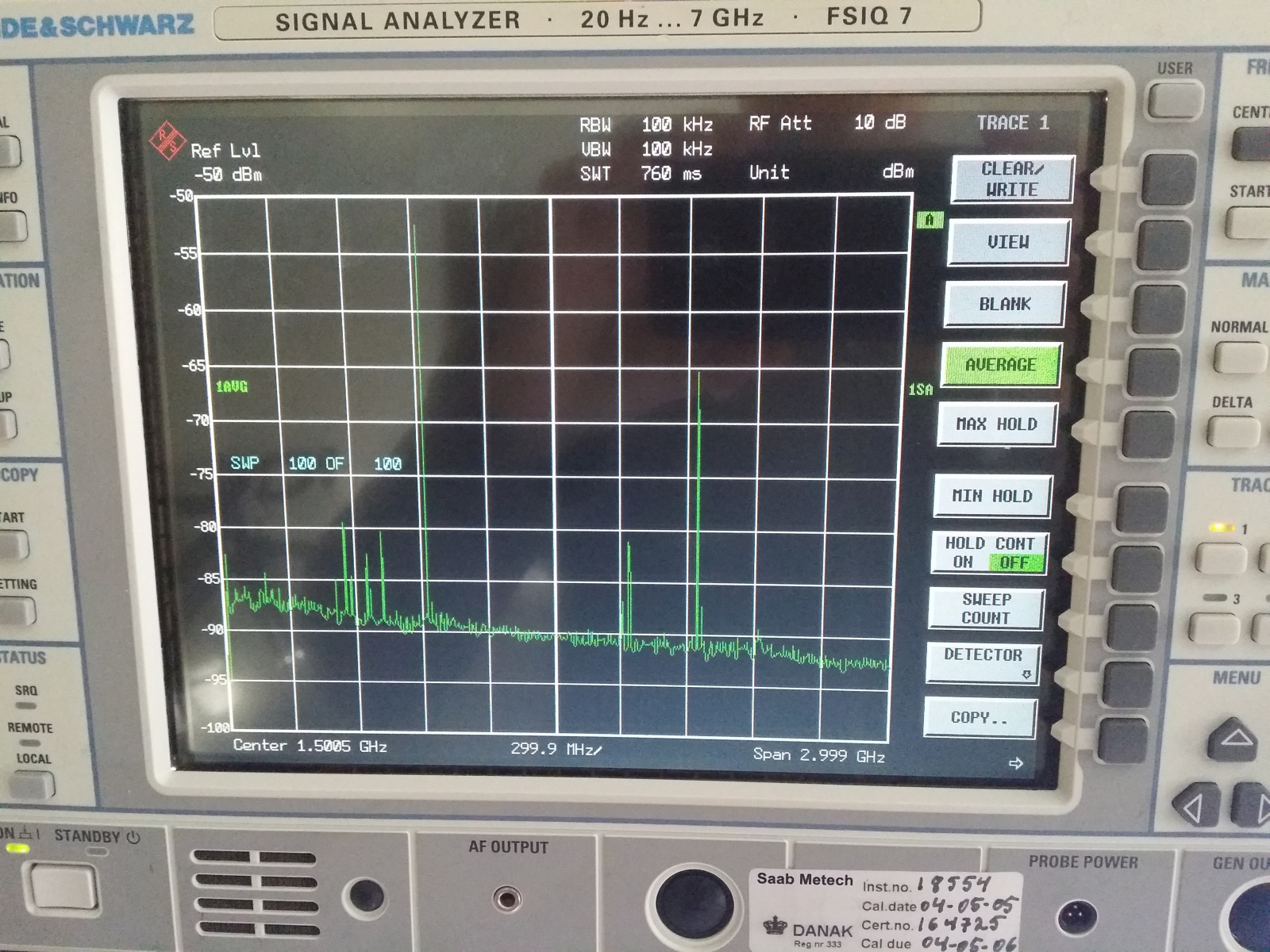Select the 299.9 MHz/ division readout
Viewport: 1270px width, 952px height.
(556, 748)
